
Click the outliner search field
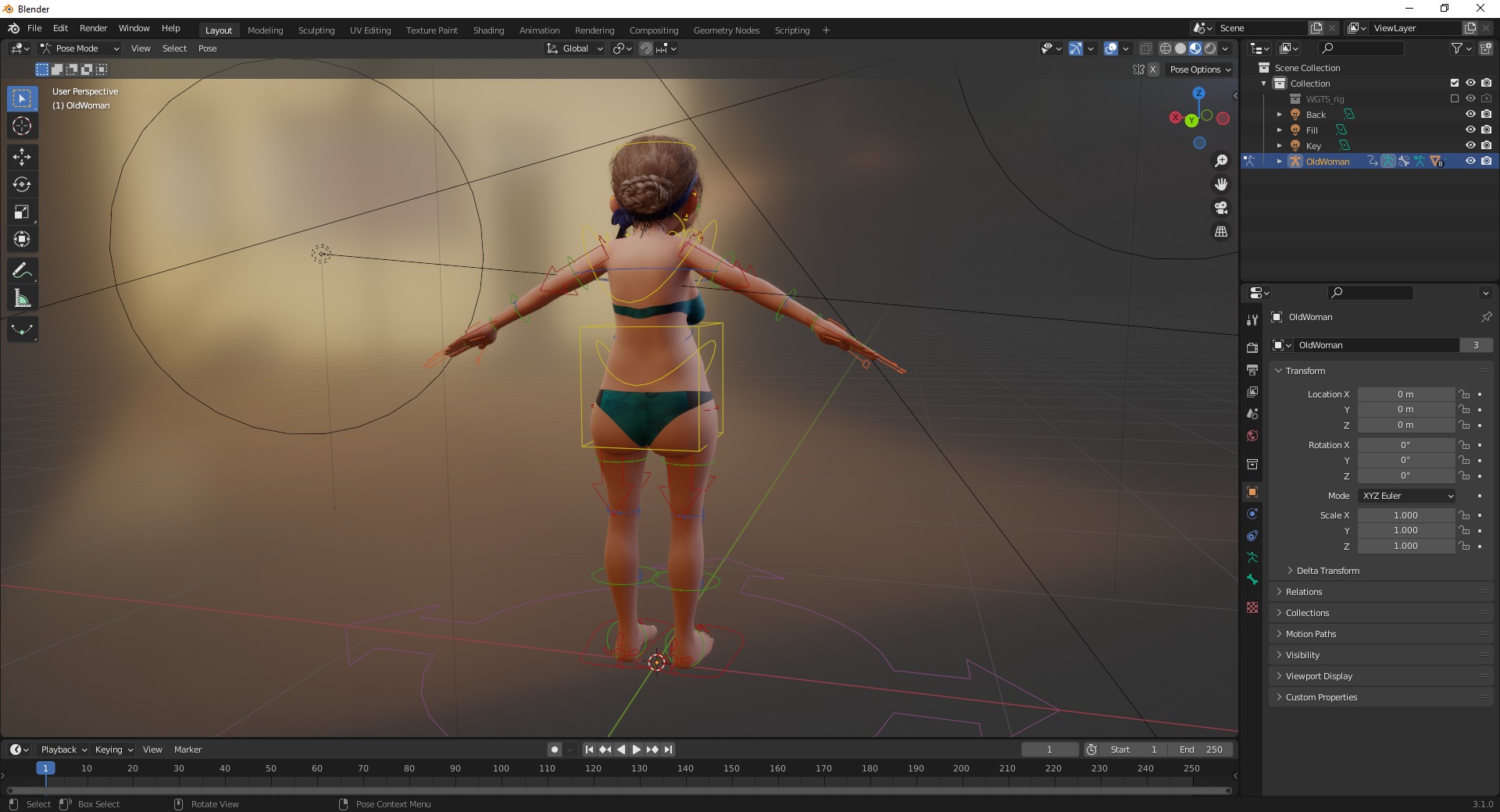(x=1360, y=48)
